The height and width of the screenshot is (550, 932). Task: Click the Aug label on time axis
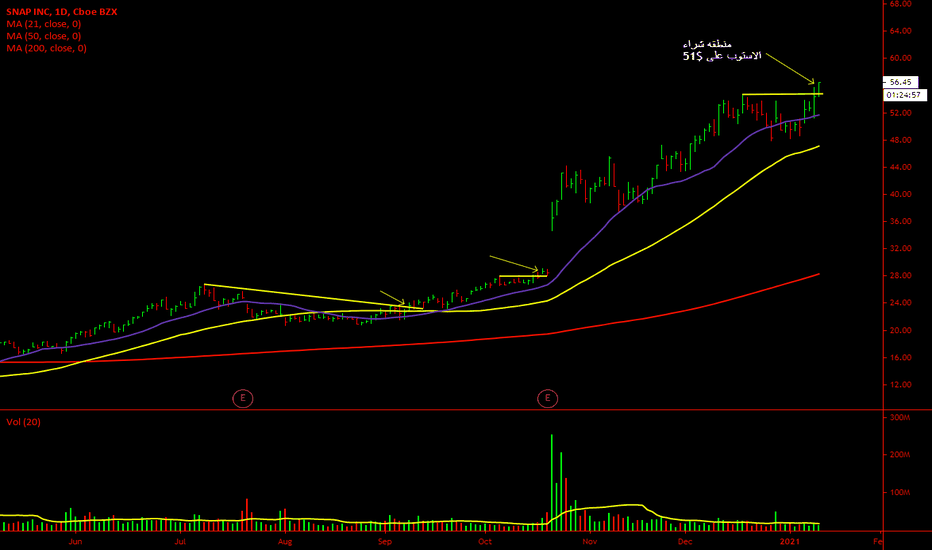(x=285, y=542)
